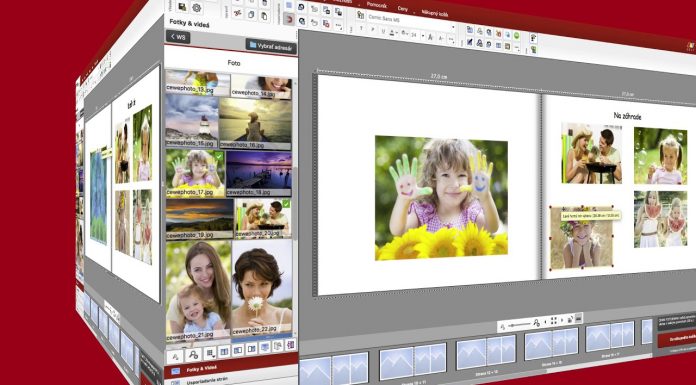This screenshot has height=385, width=696.
Task: Toggle underline text formatting
Action: click(383, 31)
